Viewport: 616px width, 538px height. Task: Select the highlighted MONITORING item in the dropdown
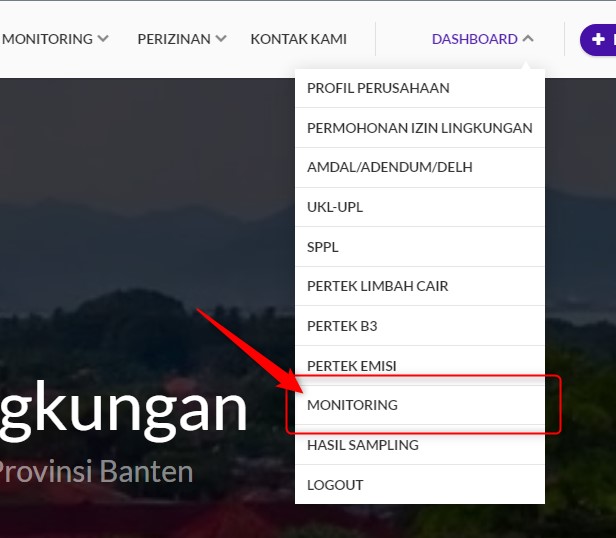[352, 405]
